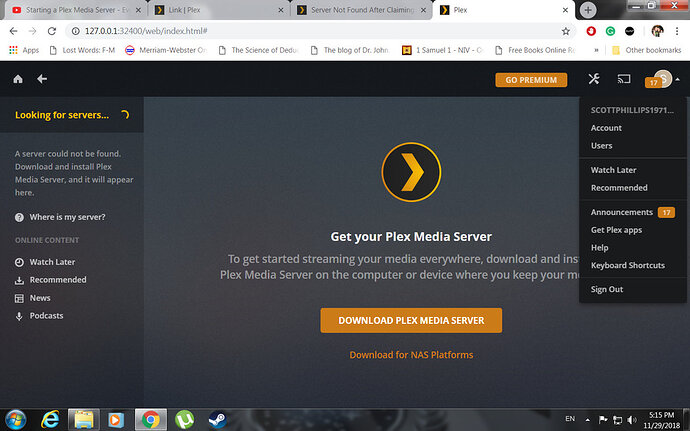Open Lost Words: F-M bookmark
The height and width of the screenshot is (431, 690).
click(82, 50)
